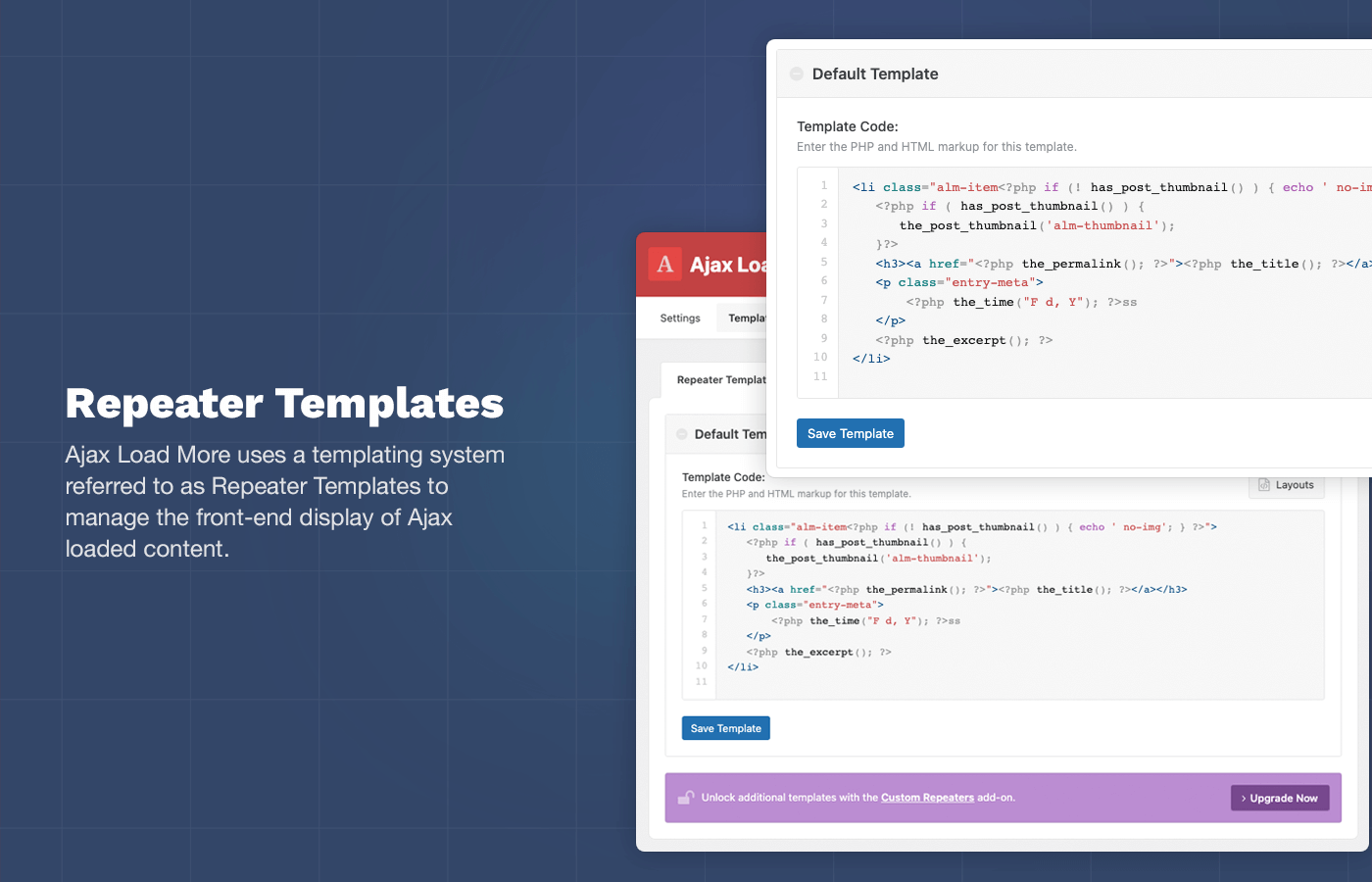This screenshot has width=1372, height=882.
Task: Place cursor on empty line 11 in front editor
Action: pyautogui.click(x=1107, y=377)
